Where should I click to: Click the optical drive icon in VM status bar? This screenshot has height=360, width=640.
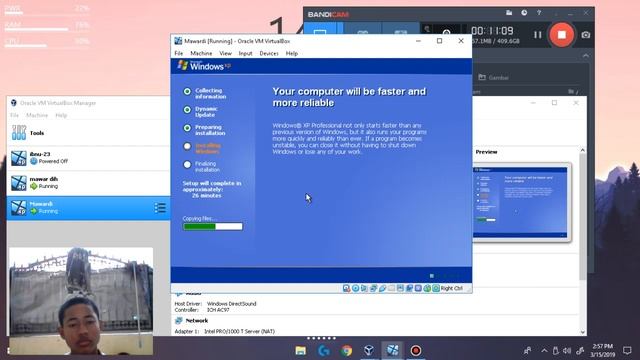tap(356, 288)
